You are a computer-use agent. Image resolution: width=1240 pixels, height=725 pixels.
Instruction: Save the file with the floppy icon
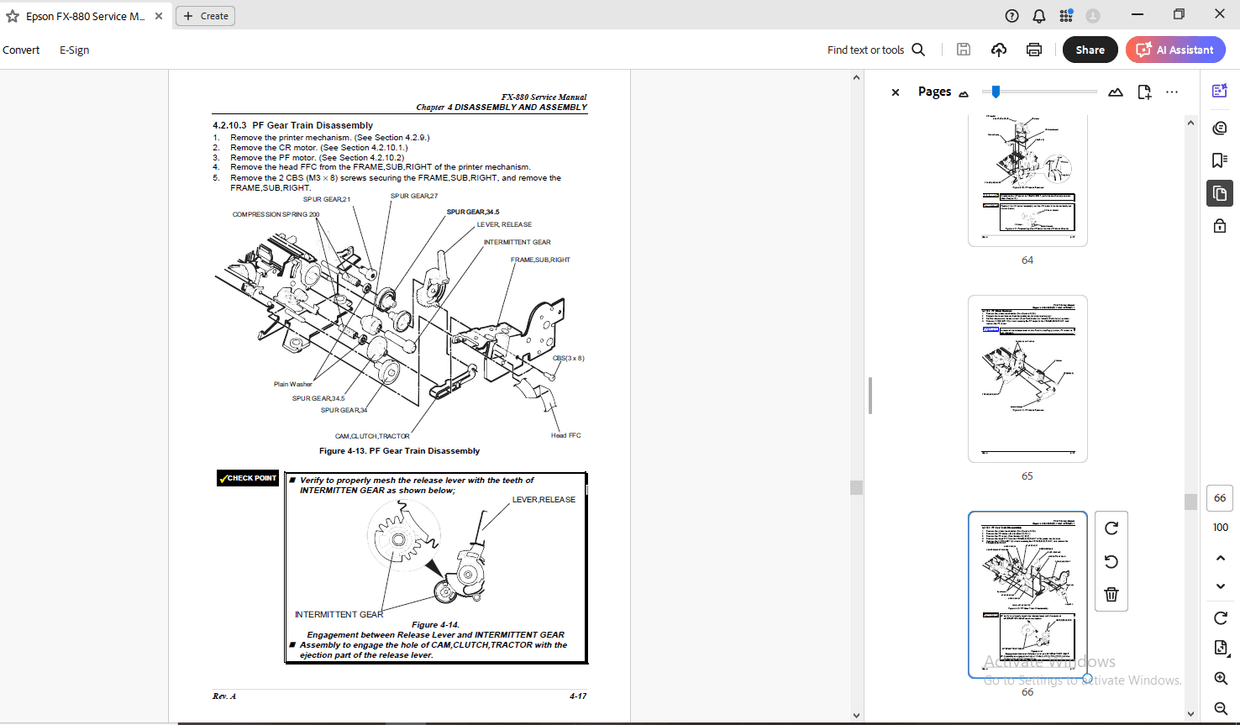pos(963,50)
